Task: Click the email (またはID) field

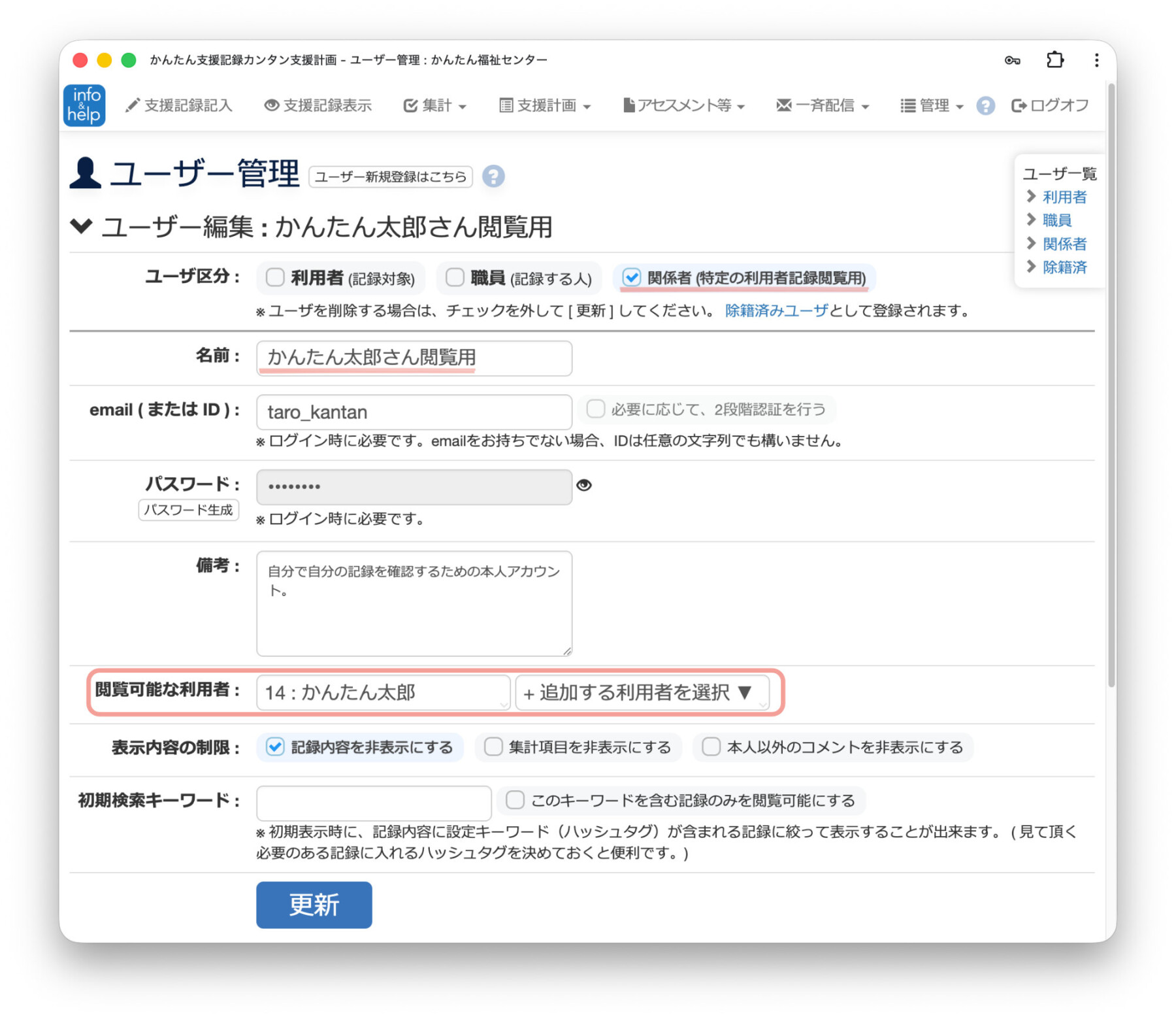Action: tap(414, 412)
